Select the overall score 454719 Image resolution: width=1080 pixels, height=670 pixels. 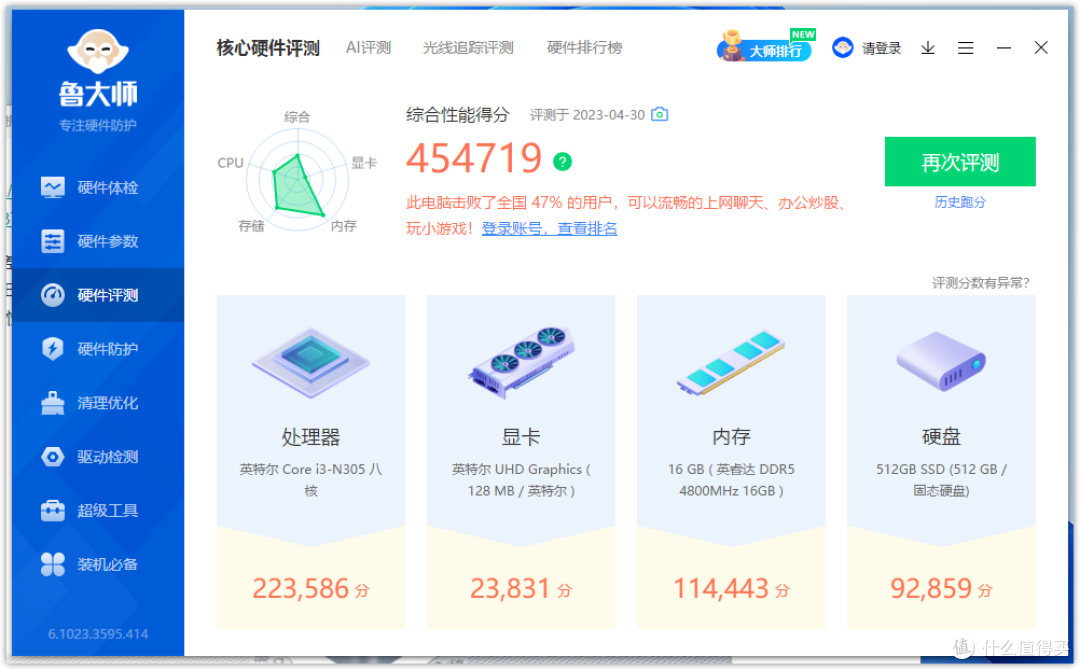[x=474, y=158]
